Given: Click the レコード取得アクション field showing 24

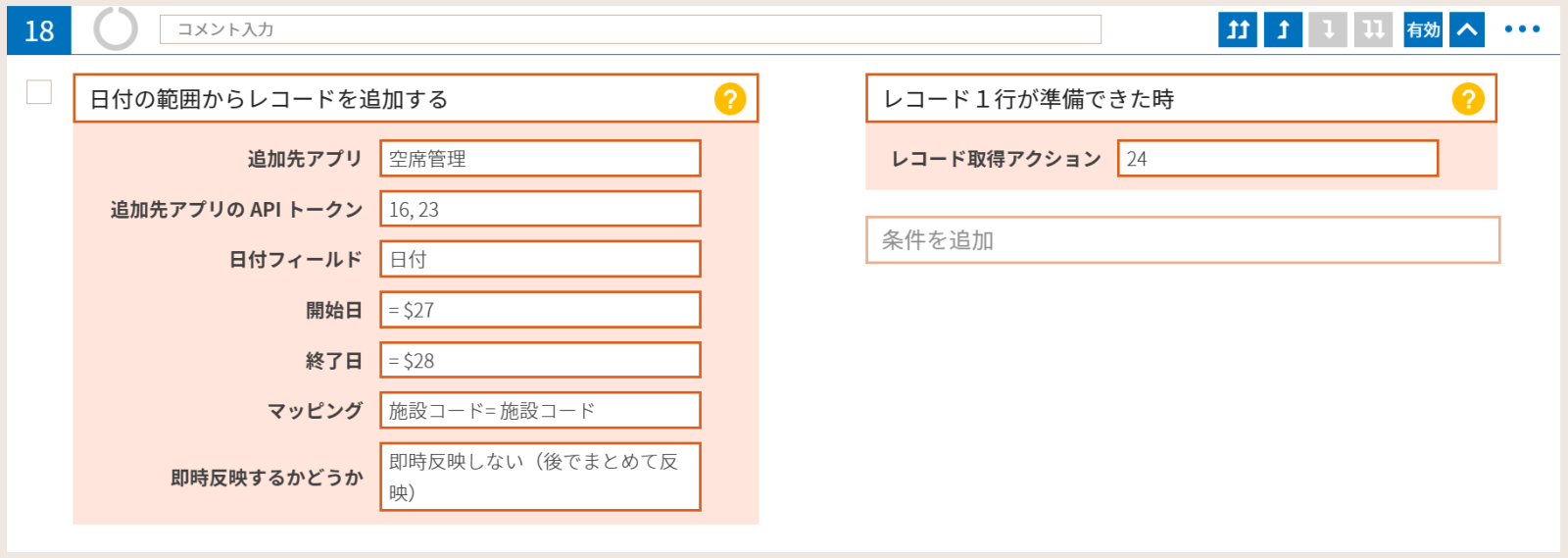Looking at the screenshot, I should click(1278, 159).
